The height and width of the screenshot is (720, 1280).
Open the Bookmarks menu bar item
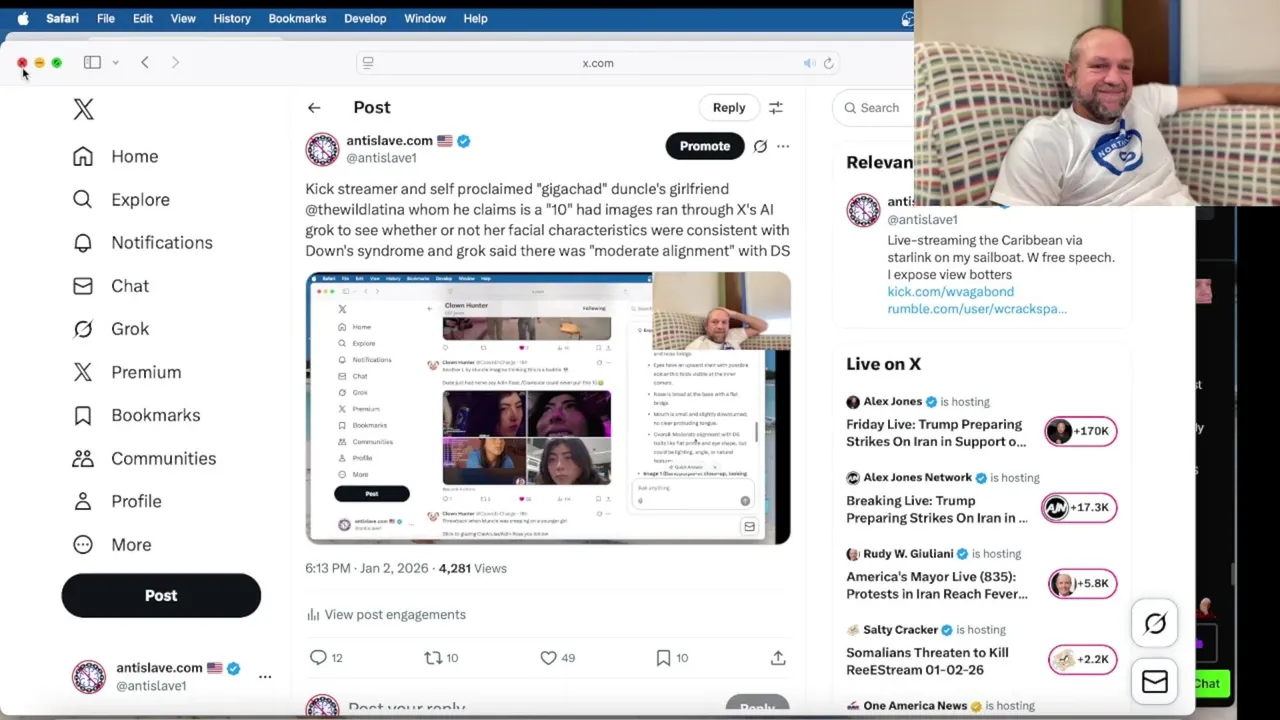click(297, 18)
